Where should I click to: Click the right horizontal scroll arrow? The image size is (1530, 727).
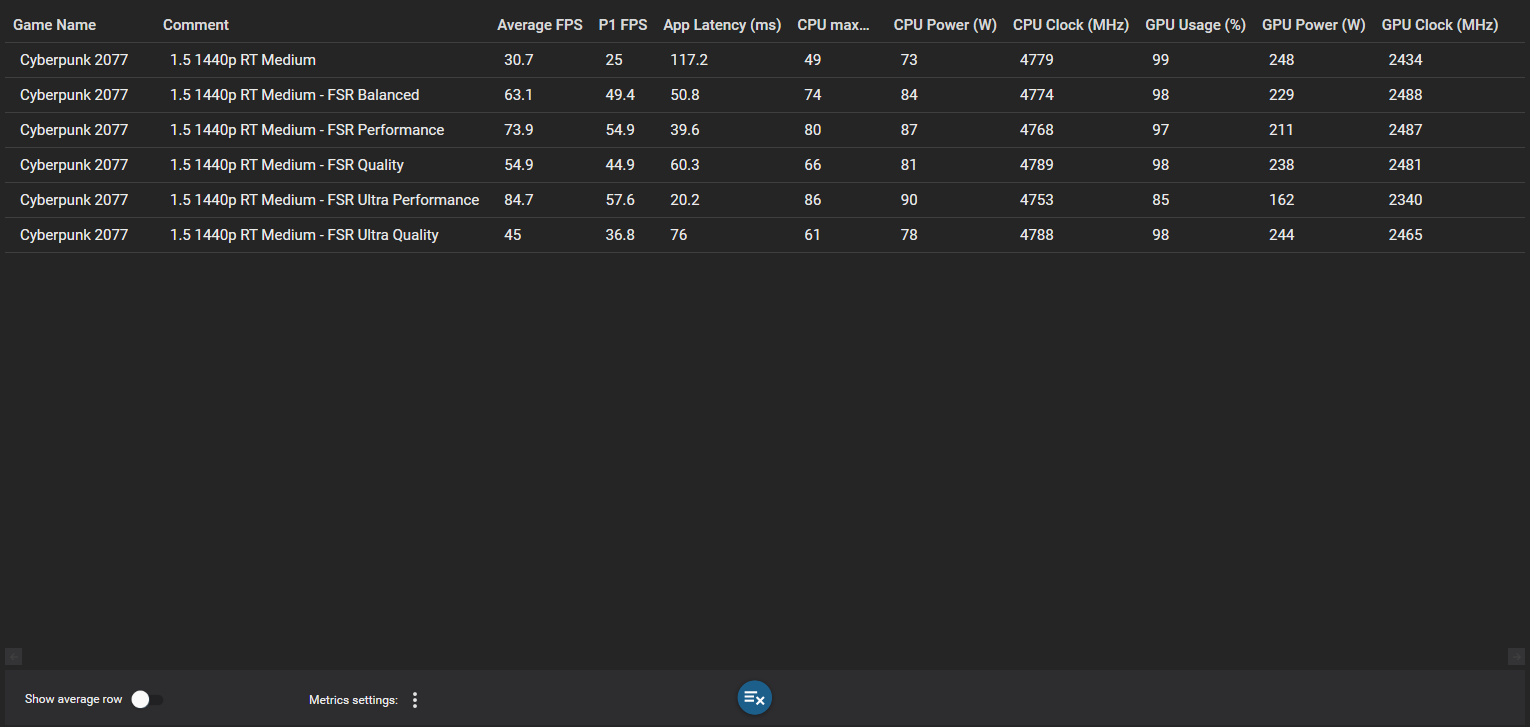[1516, 656]
